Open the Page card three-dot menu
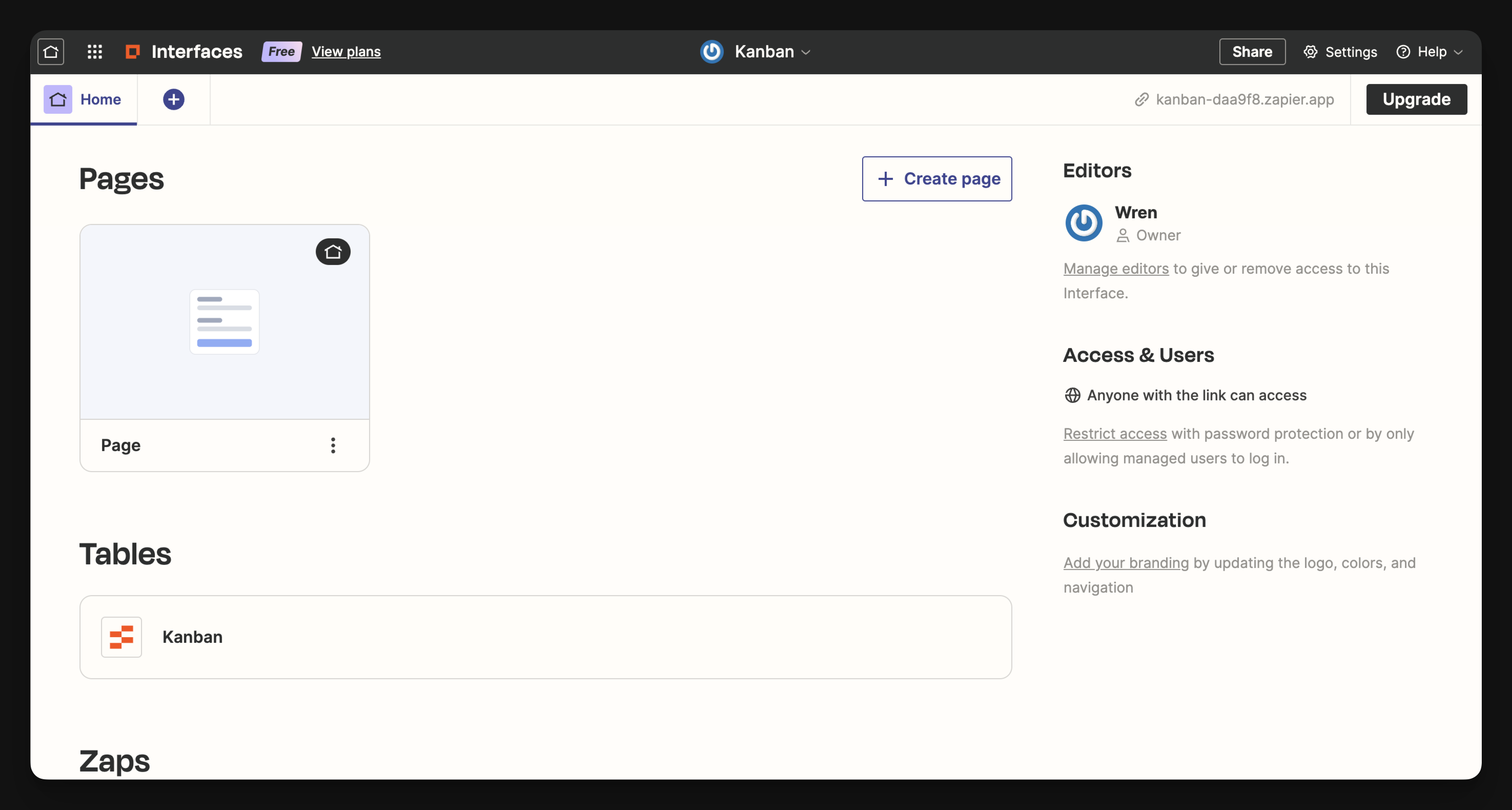The width and height of the screenshot is (1512, 810). [333, 445]
